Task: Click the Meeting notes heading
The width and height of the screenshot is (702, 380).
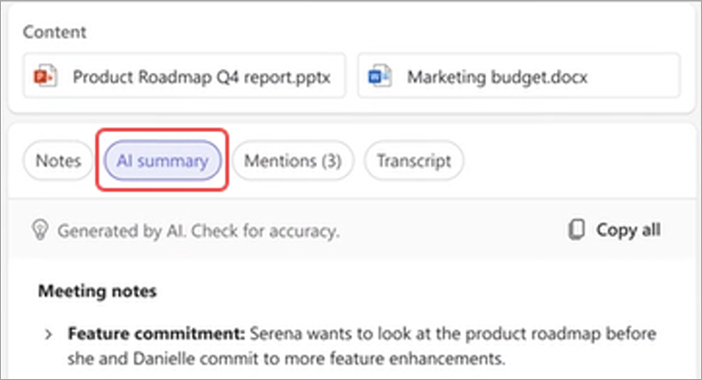Action: point(97,291)
